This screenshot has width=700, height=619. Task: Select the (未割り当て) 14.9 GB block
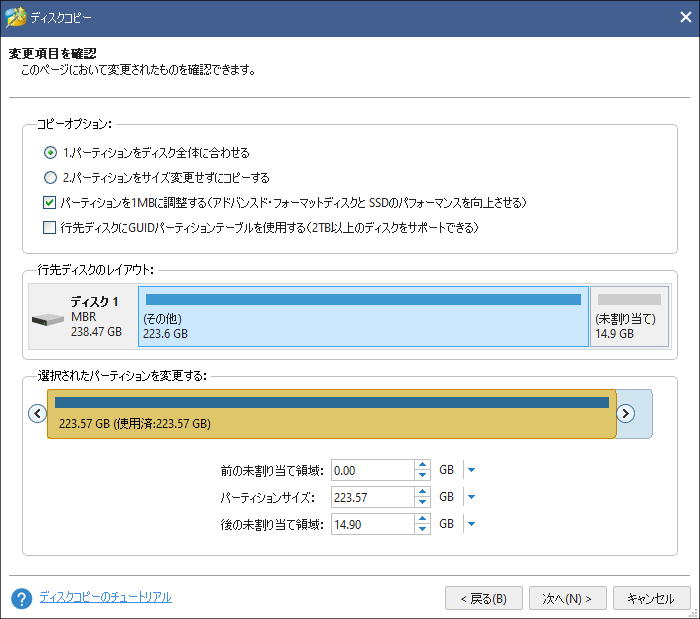point(629,316)
